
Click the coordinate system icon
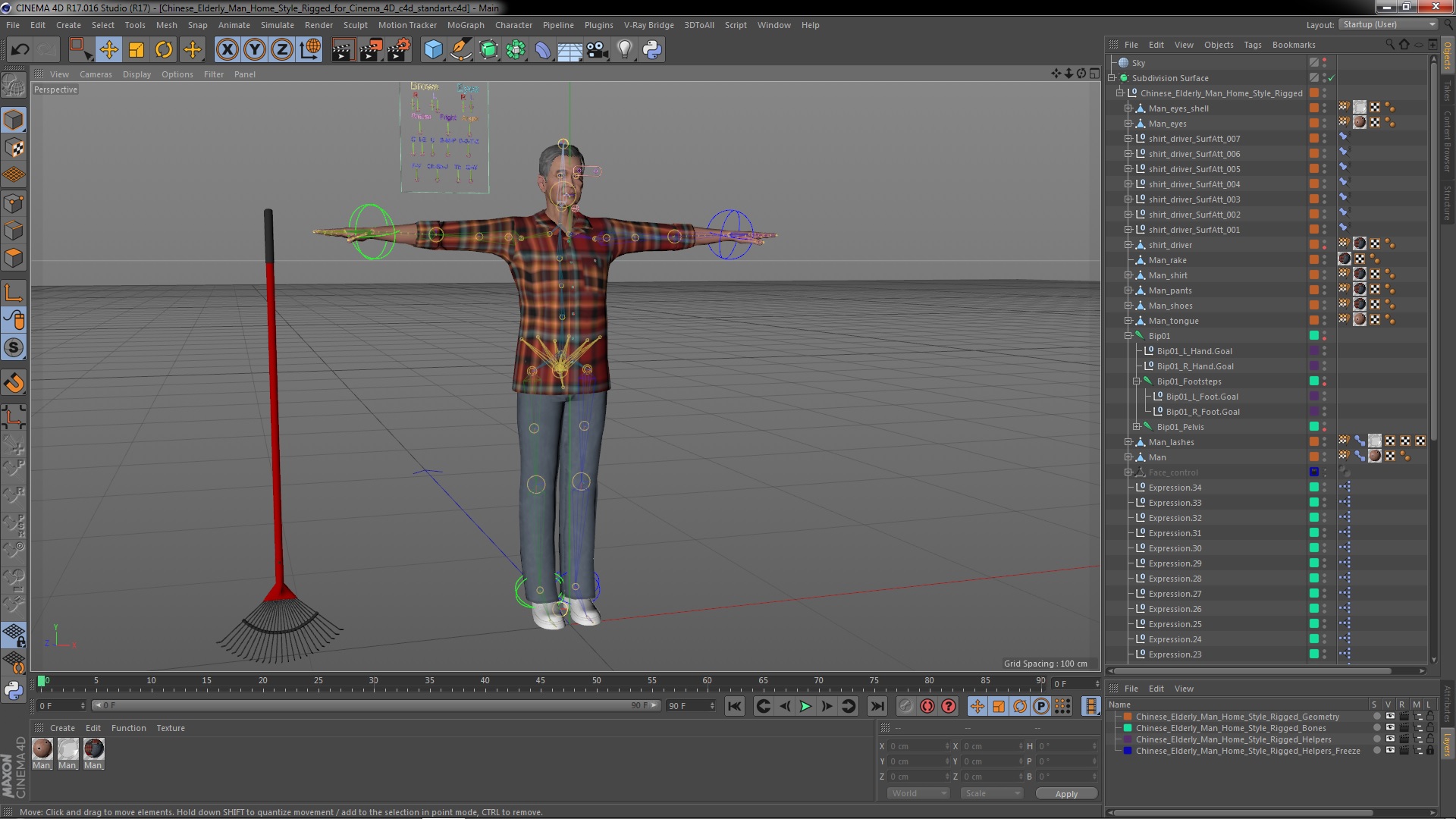pos(310,50)
